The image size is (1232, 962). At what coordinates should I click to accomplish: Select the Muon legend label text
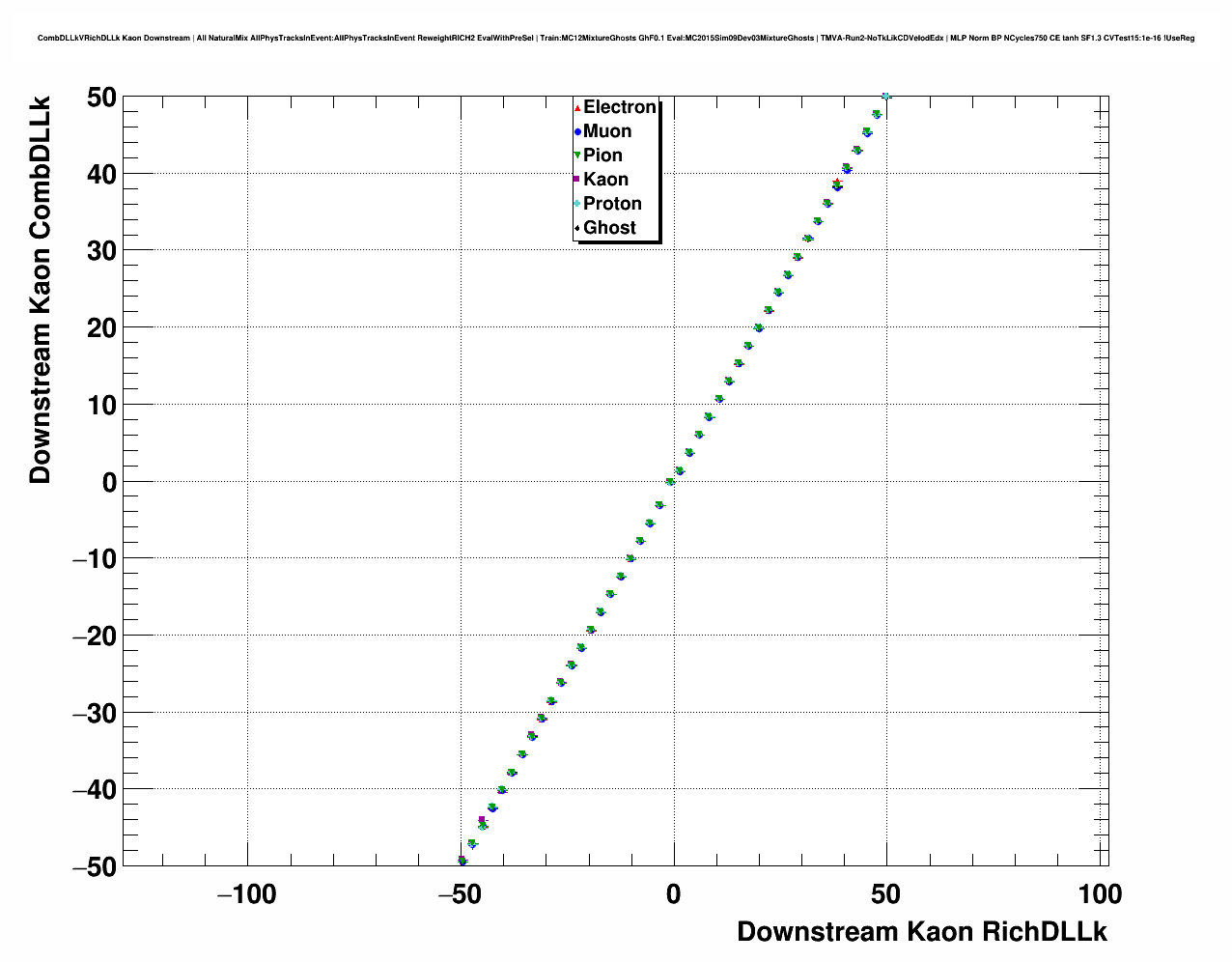[x=607, y=131]
